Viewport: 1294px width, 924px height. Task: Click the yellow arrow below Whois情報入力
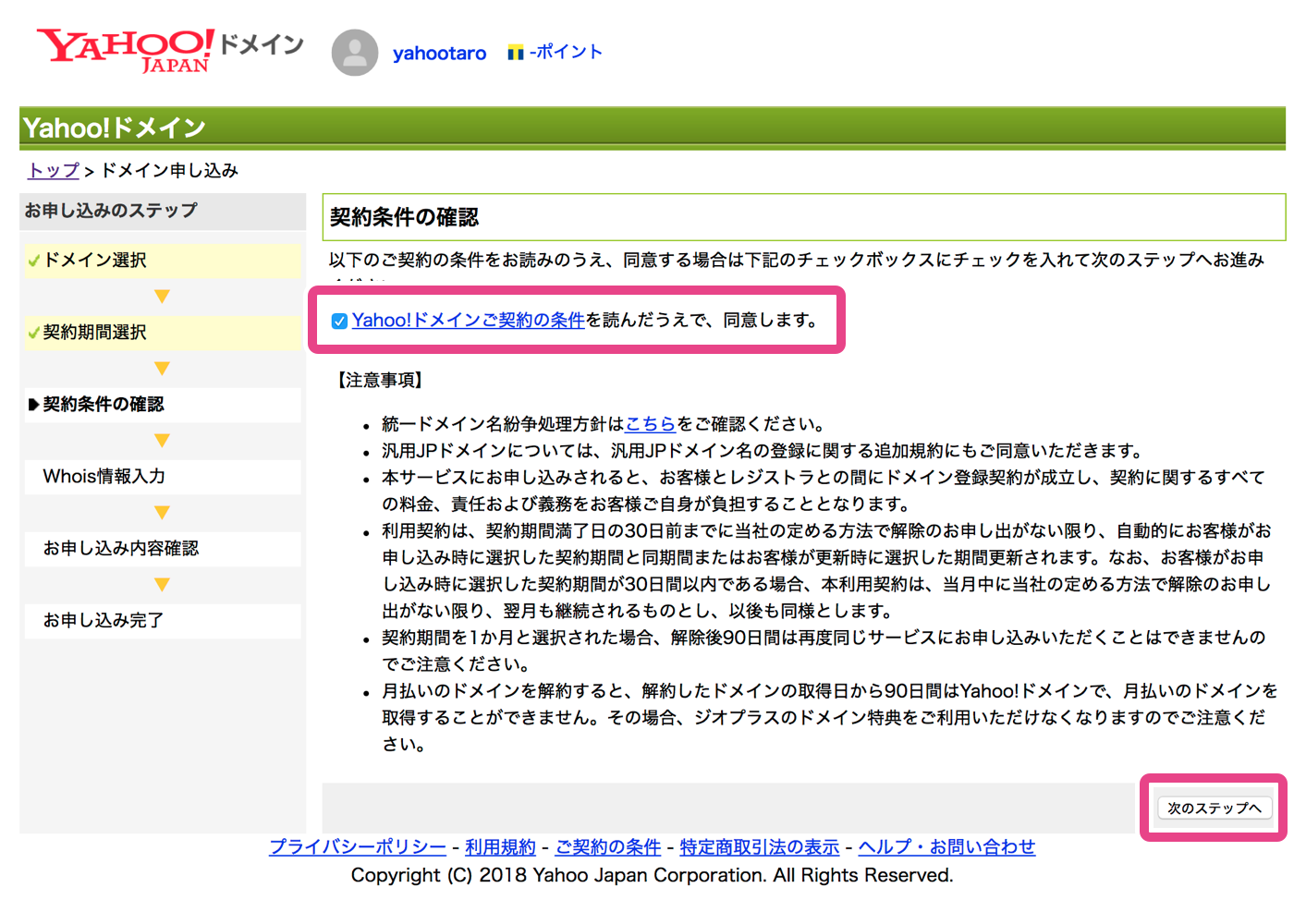(x=162, y=513)
